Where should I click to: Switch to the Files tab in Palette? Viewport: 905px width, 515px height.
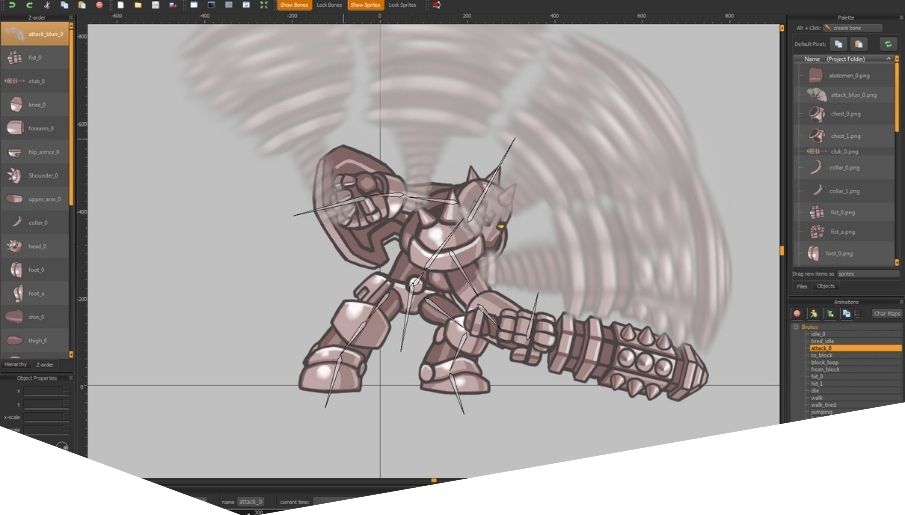pyautogui.click(x=802, y=286)
